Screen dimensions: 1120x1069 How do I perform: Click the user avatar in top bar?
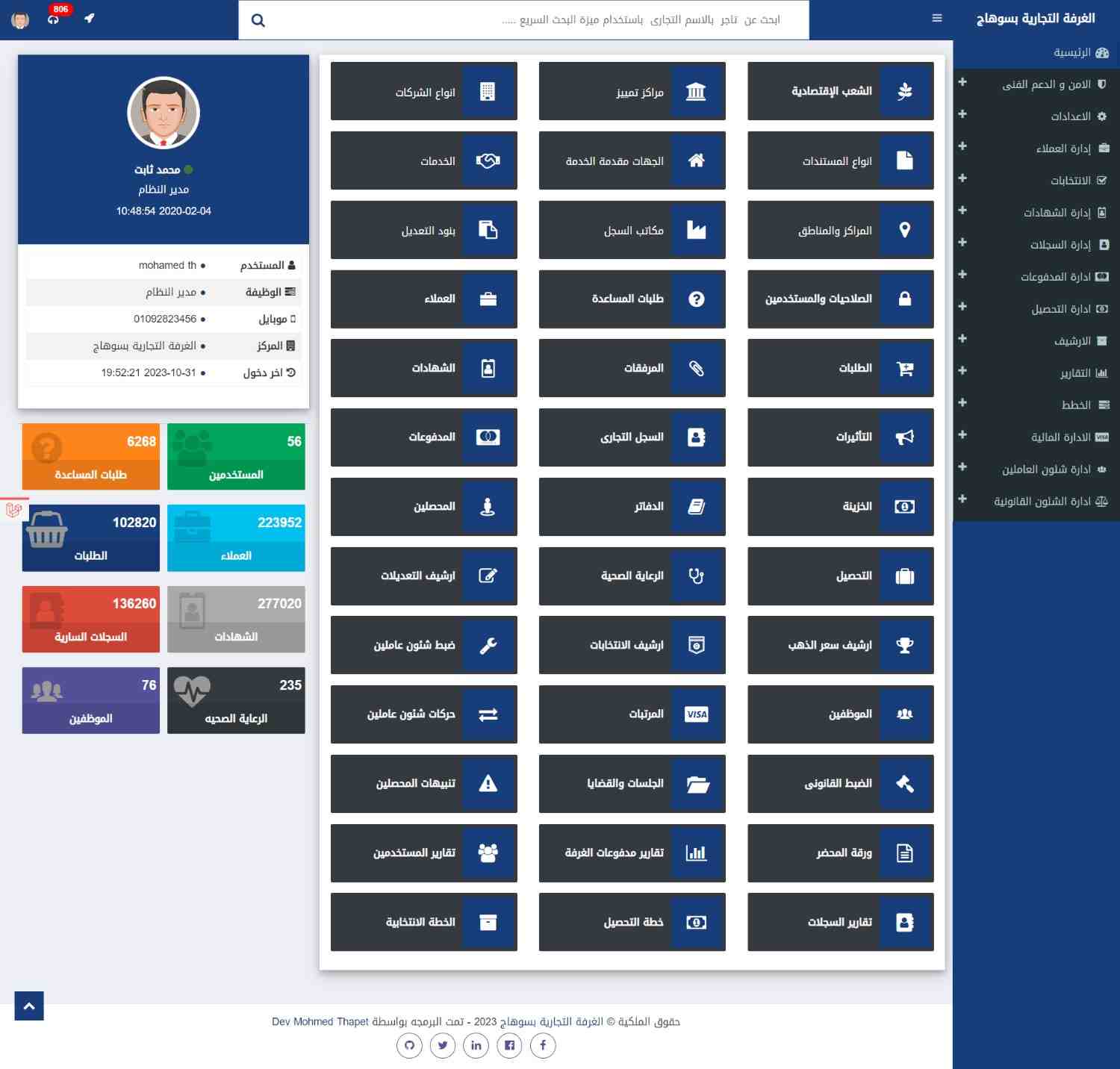[x=20, y=19]
